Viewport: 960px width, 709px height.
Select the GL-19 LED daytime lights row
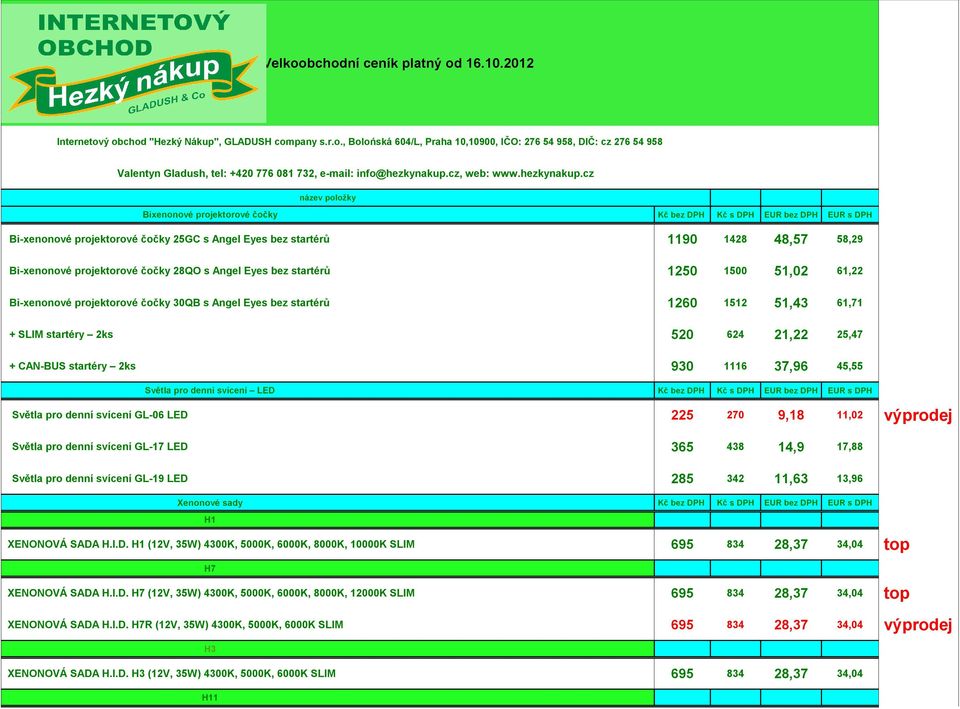[100, 479]
